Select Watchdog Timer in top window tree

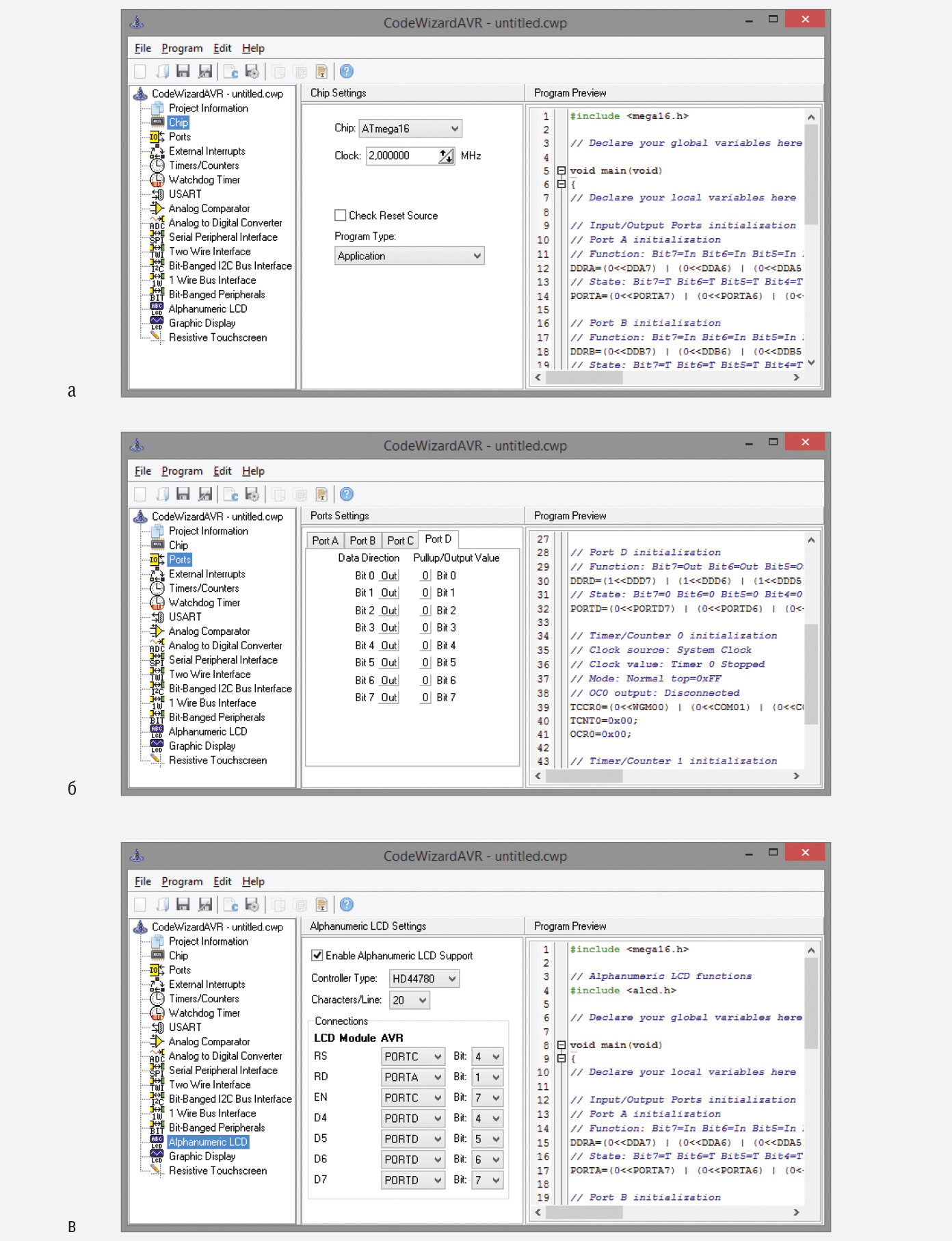204,180
